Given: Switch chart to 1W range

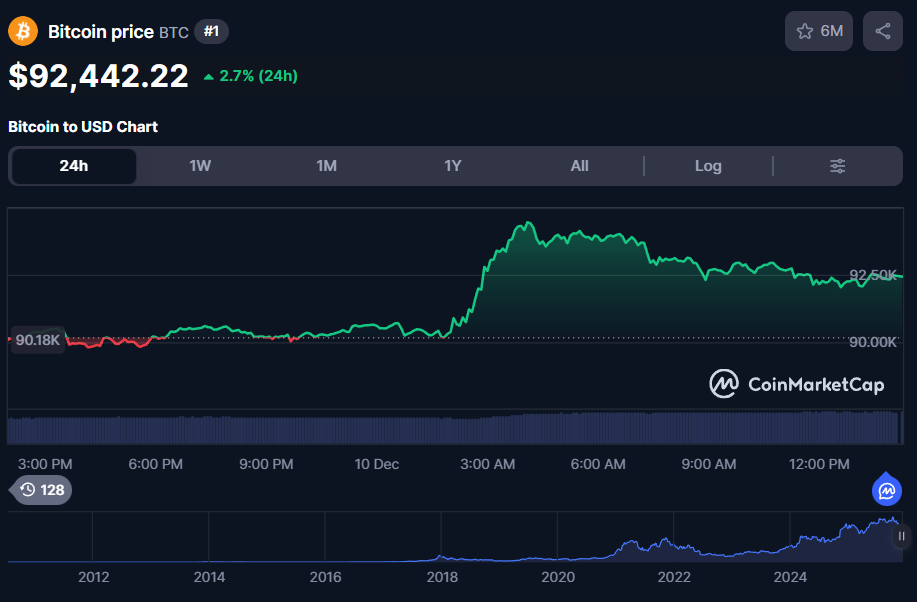Looking at the screenshot, I should (x=200, y=166).
